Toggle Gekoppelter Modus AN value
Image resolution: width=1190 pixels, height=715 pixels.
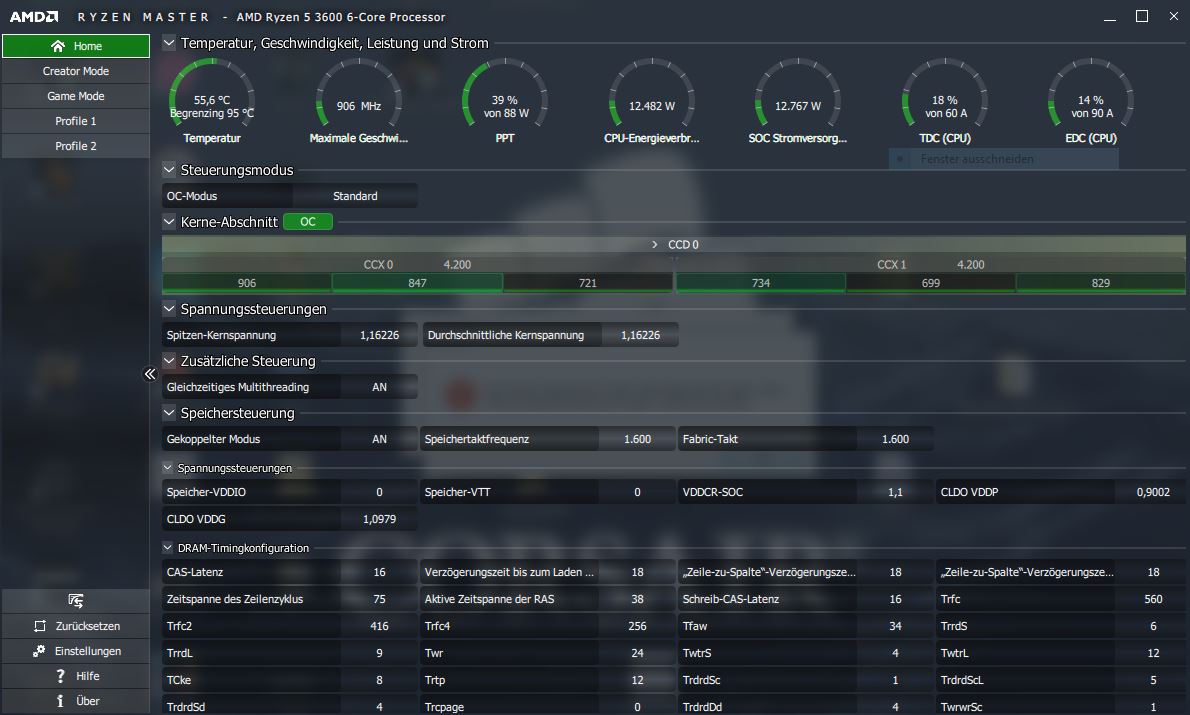(379, 439)
